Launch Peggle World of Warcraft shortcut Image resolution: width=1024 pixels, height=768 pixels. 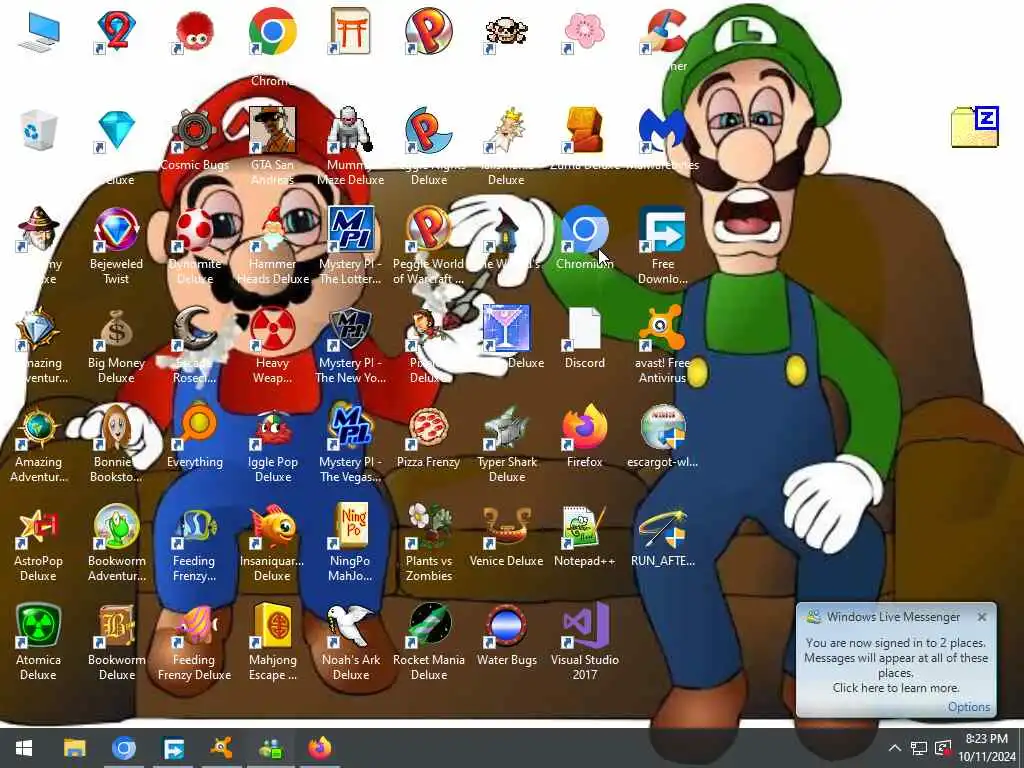[428, 229]
